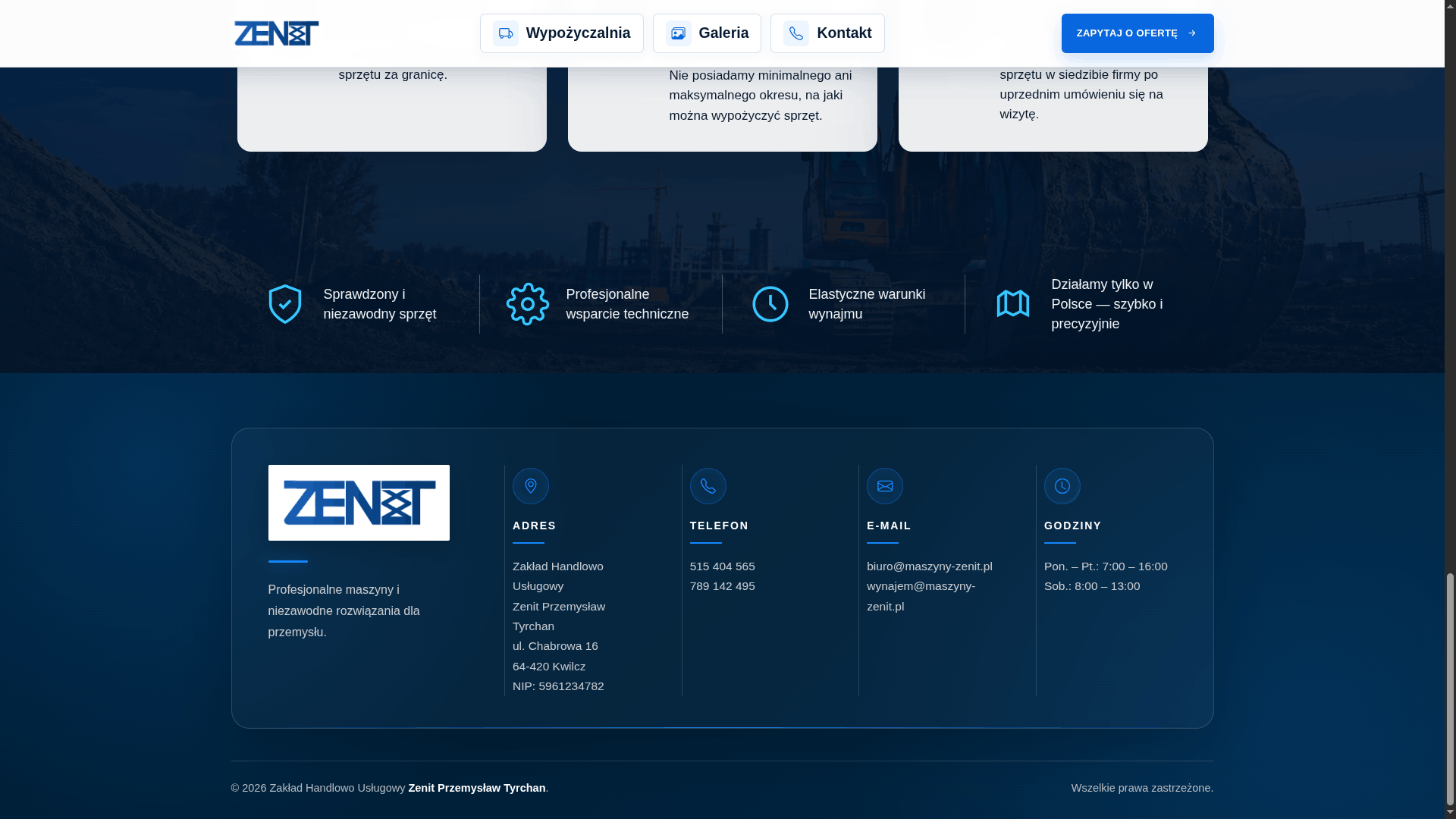Click the E-MAIL heading
This screenshot has width=1456, height=819.
coord(890,526)
